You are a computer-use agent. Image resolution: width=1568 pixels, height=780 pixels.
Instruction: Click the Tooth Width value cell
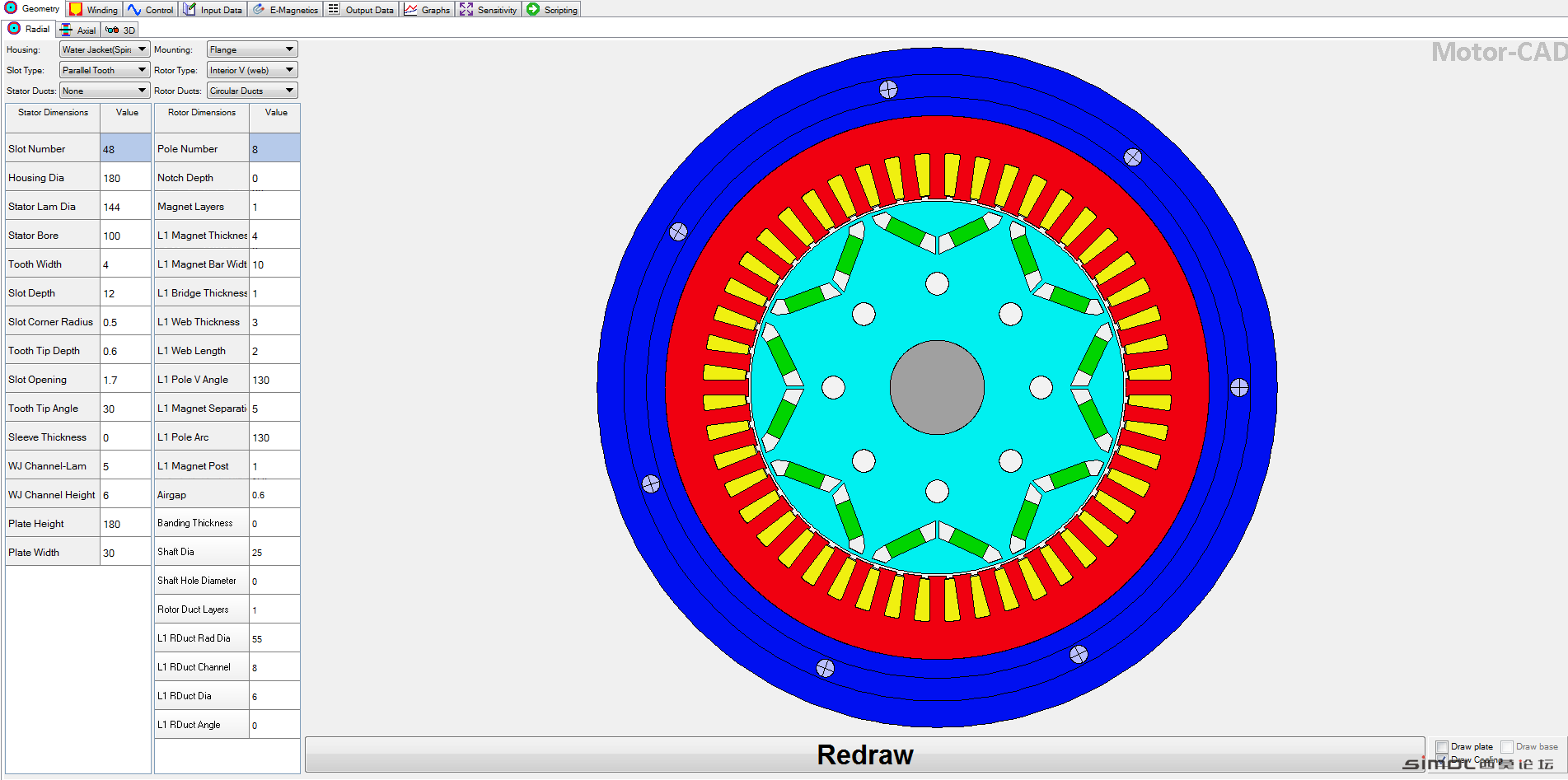tap(125, 264)
